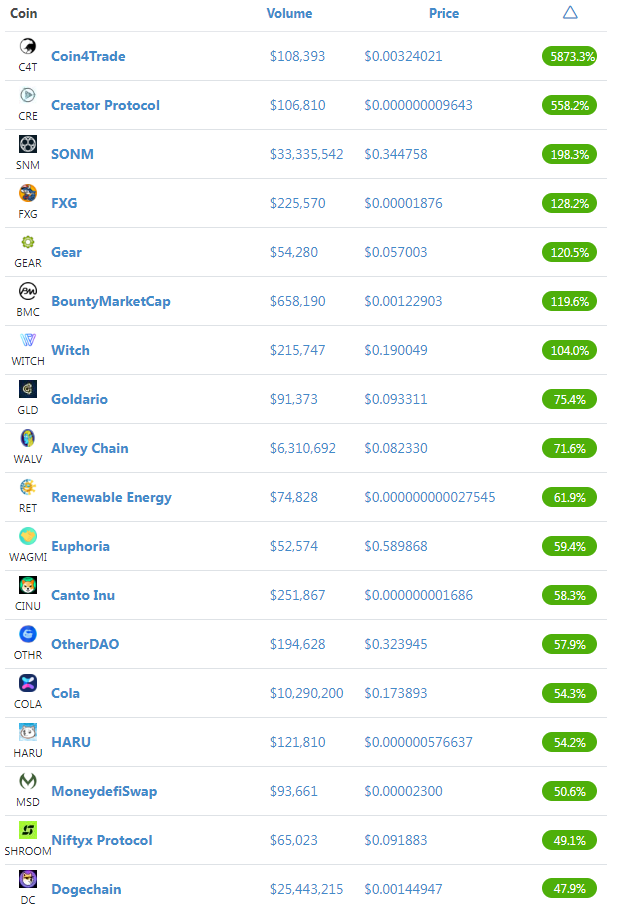Screen dimensions: 628x911
Task: Click the Euphoria volume value $52,574
Action: tap(293, 546)
